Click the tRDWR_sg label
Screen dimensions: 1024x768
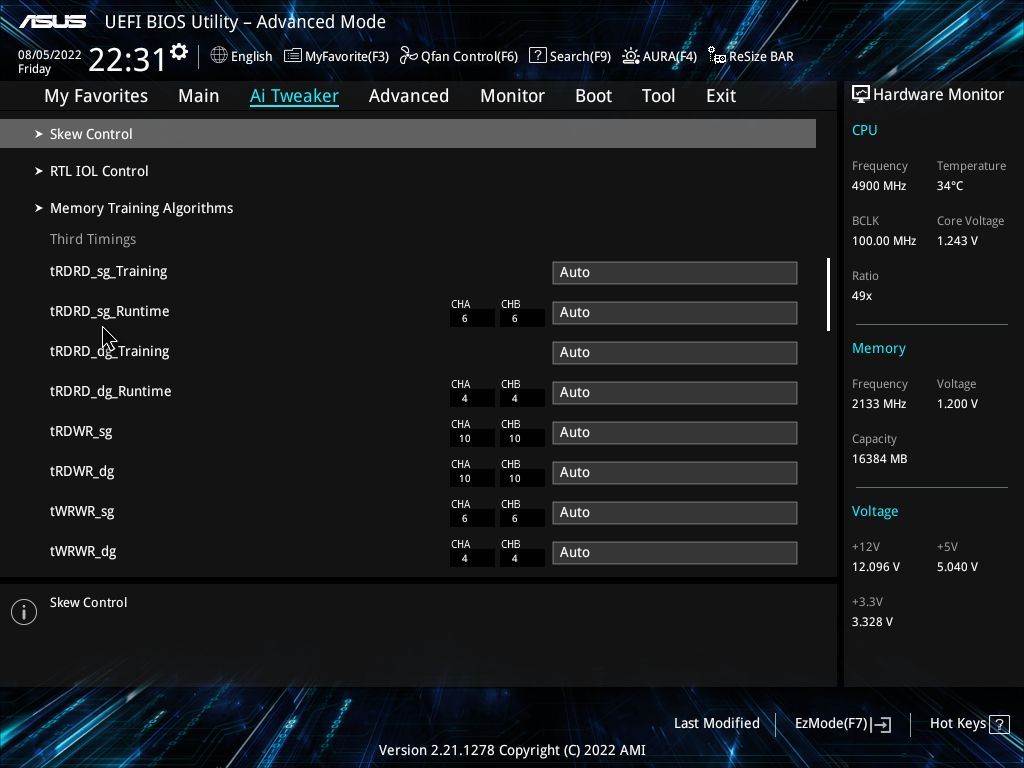point(81,432)
